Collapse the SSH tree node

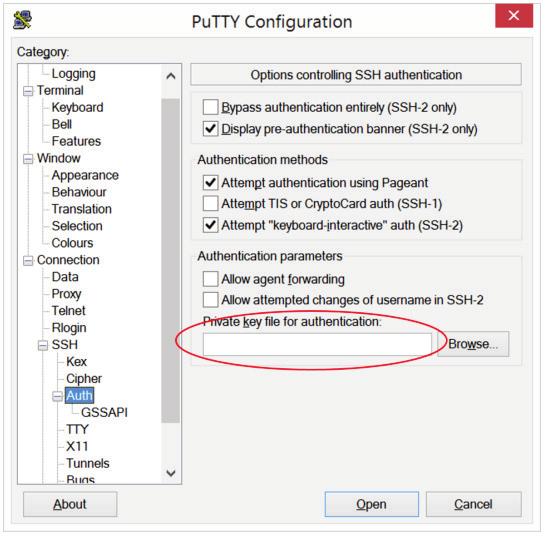(42, 345)
